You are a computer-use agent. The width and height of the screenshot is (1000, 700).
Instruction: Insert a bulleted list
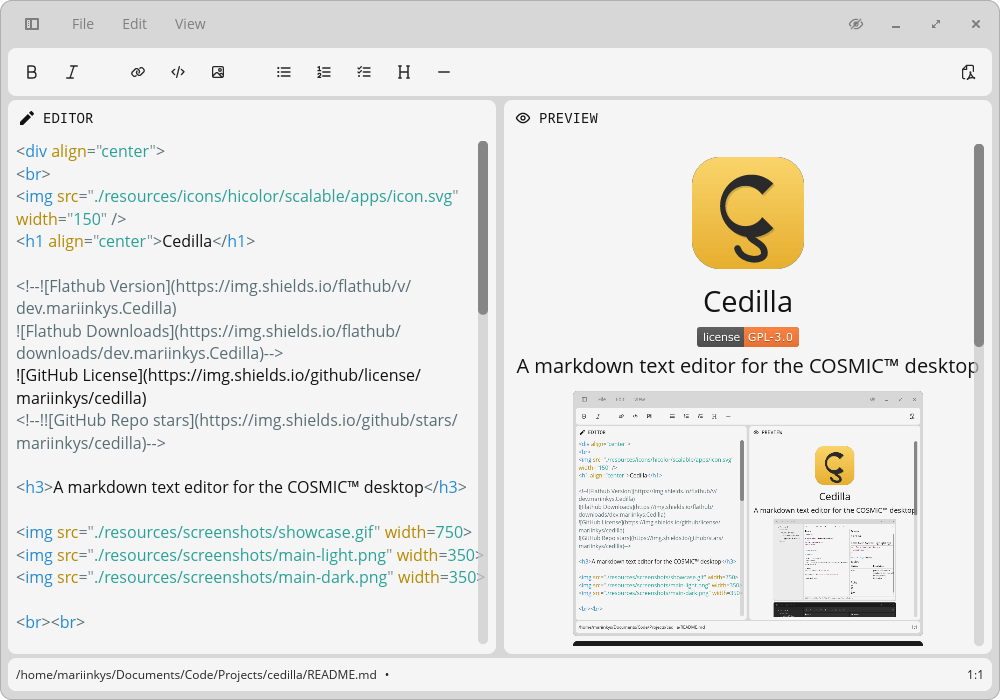[284, 72]
